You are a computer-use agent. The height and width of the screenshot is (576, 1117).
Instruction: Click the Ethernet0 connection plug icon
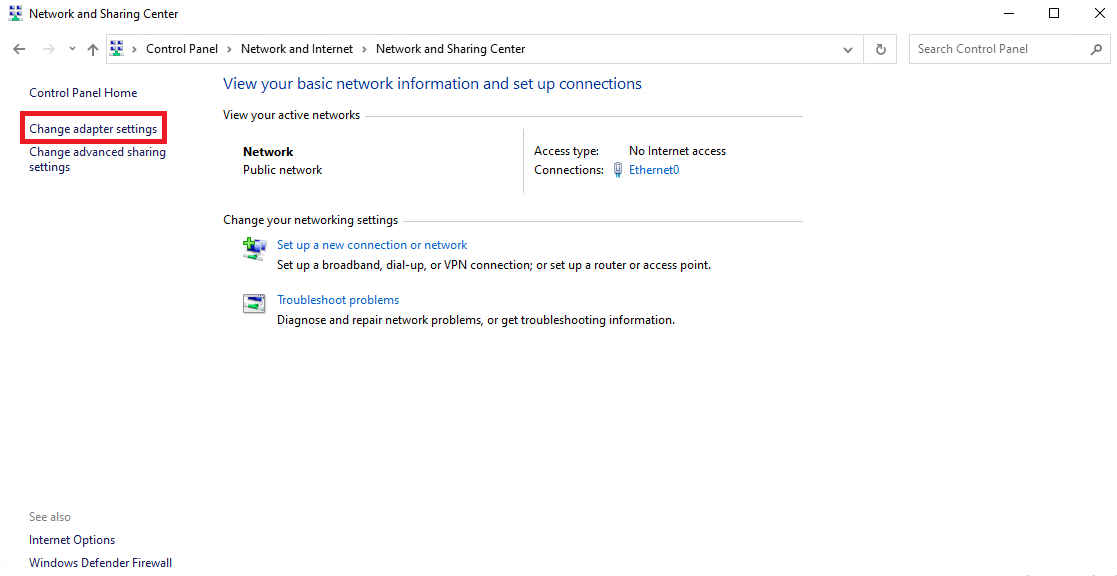pyautogui.click(x=618, y=170)
